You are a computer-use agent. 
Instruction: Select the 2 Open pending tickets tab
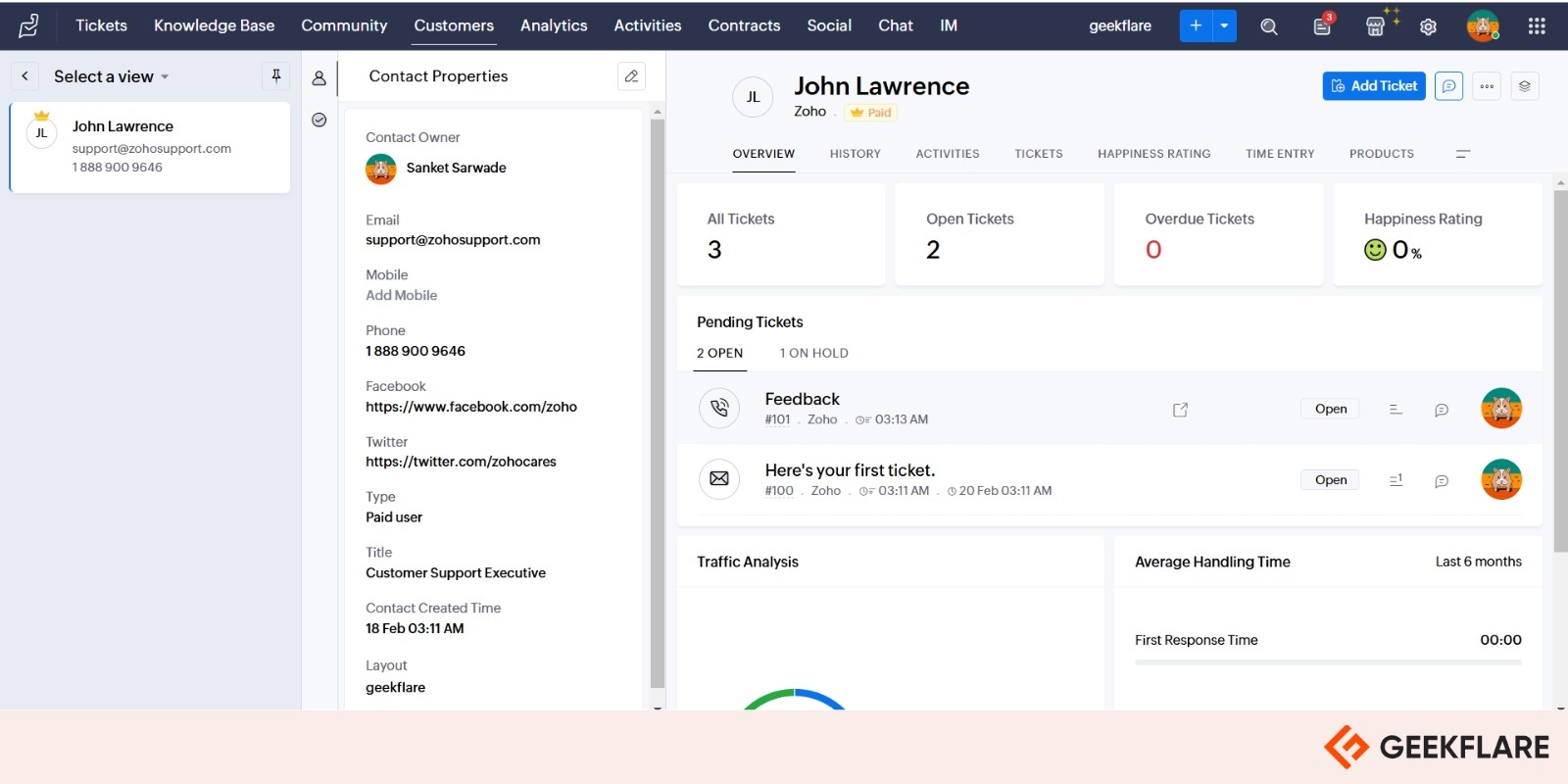720,353
